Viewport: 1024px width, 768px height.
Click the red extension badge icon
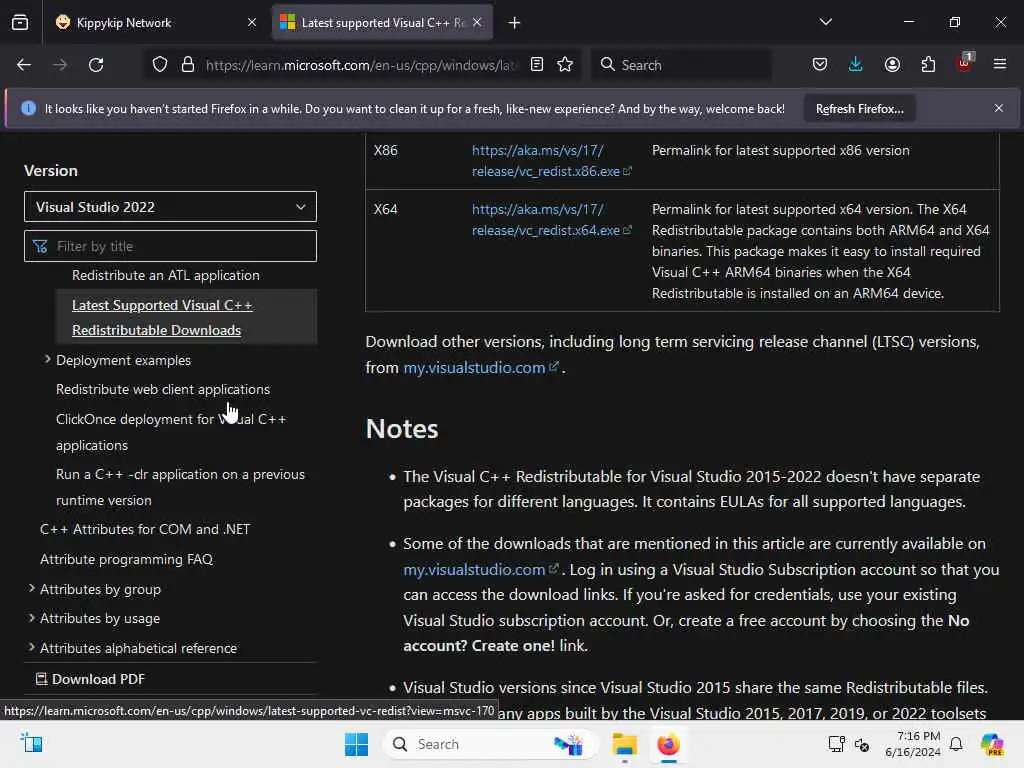964,63
